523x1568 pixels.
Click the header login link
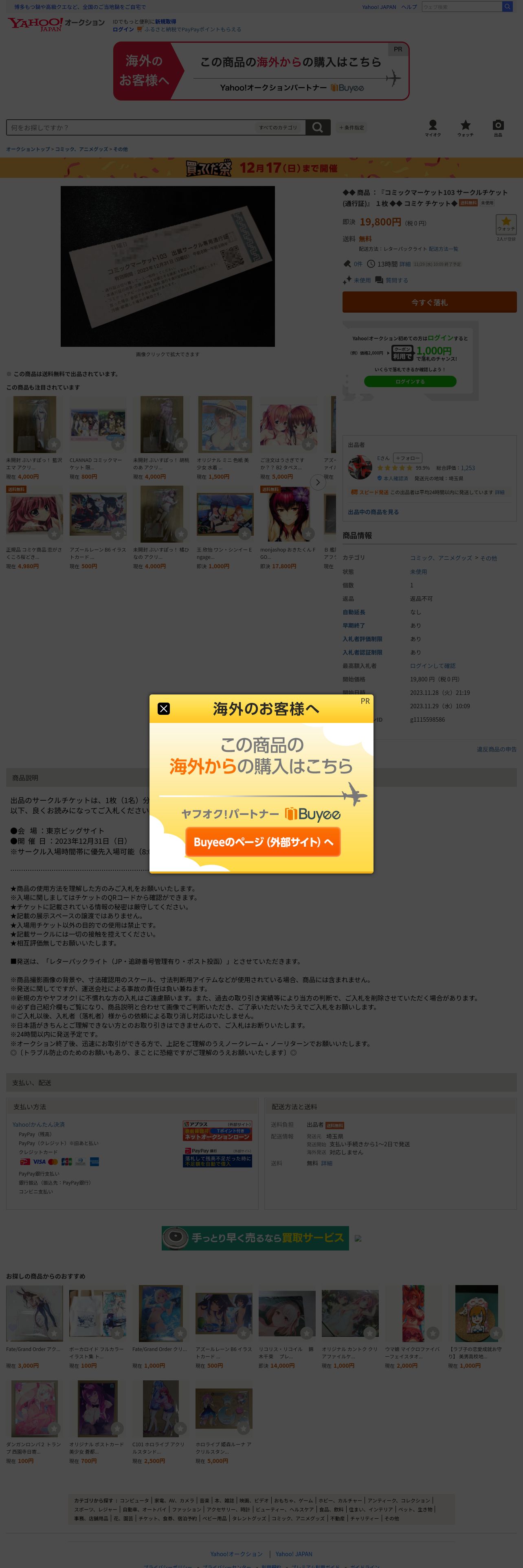pyautogui.click(x=123, y=29)
